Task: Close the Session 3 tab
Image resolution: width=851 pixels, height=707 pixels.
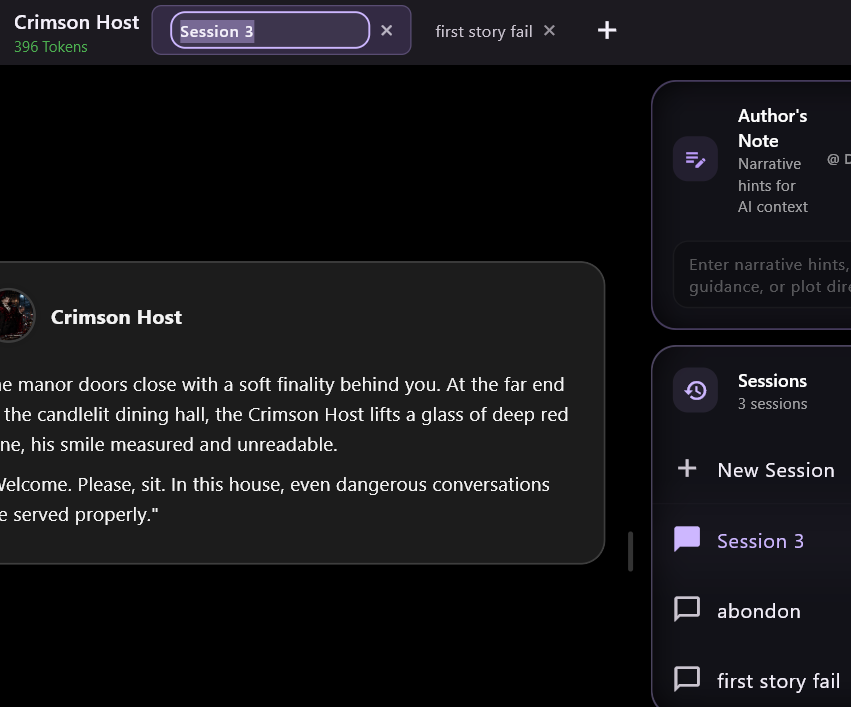Action: click(x=386, y=30)
